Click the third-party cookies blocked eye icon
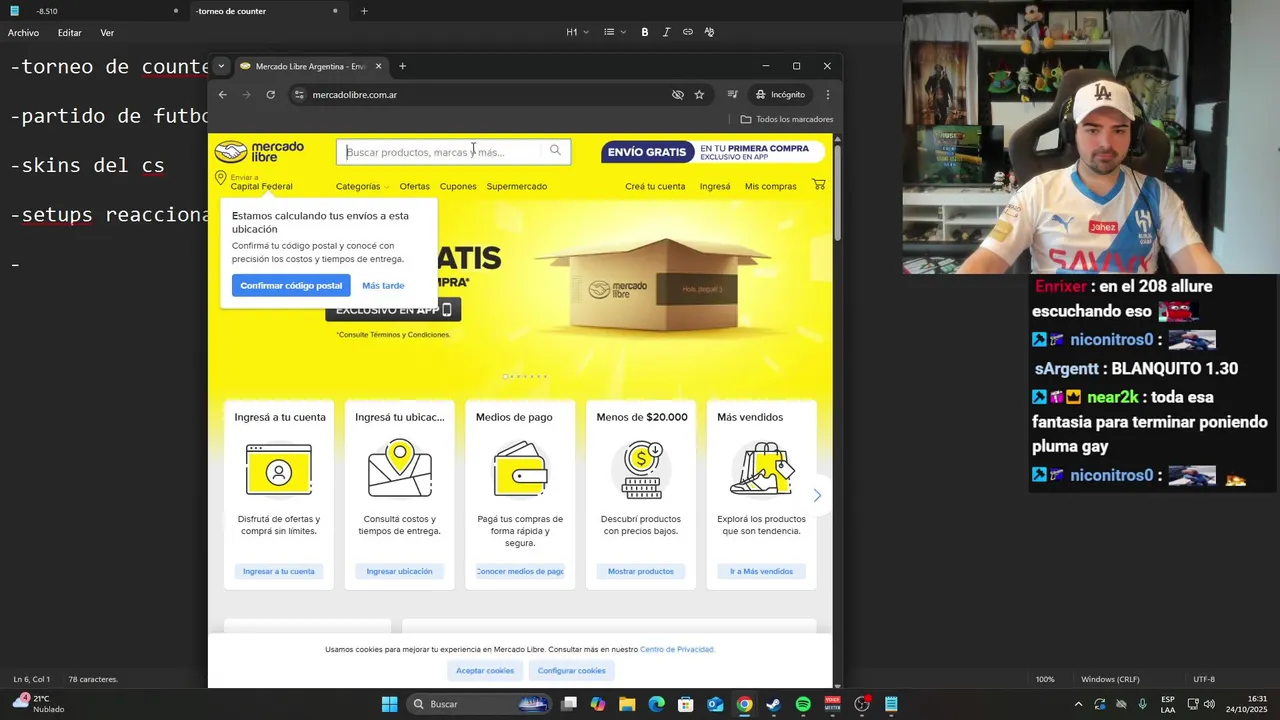The image size is (1280, 720). pos(678,95)
